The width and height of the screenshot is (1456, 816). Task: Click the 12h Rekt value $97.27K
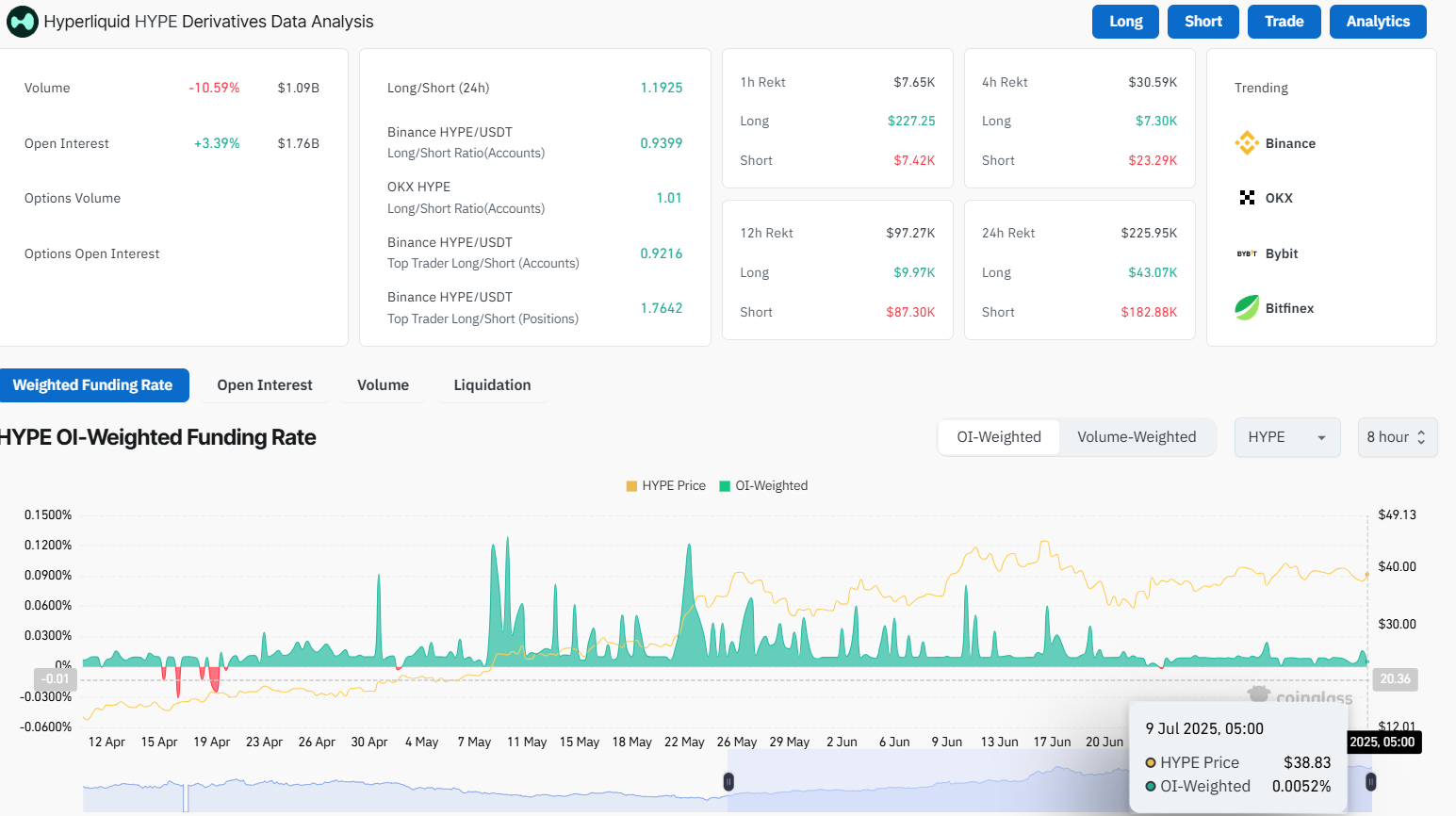(910, 233)
